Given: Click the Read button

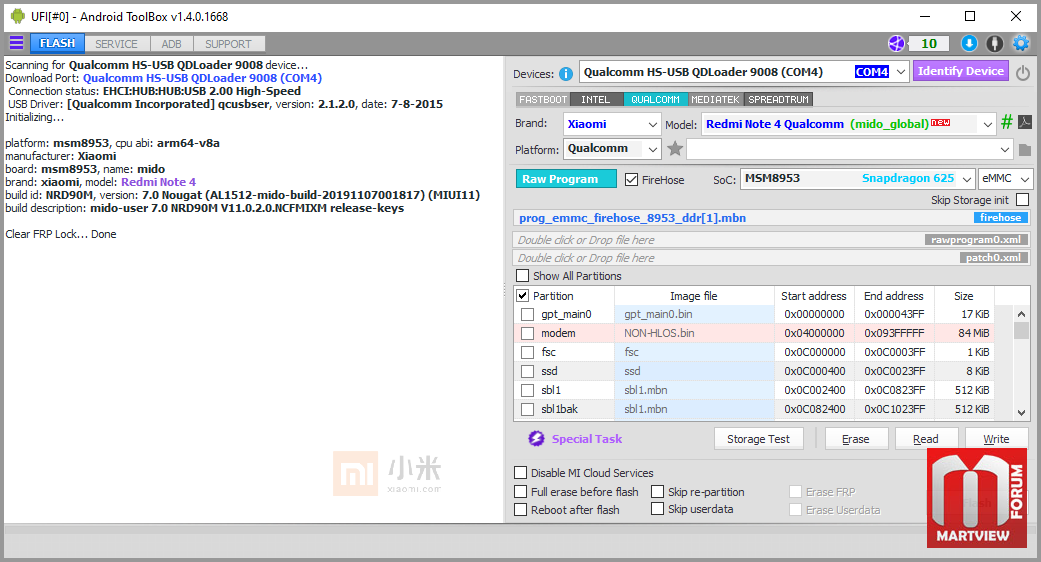Looking at the screenshot, I should coord(925,439).
